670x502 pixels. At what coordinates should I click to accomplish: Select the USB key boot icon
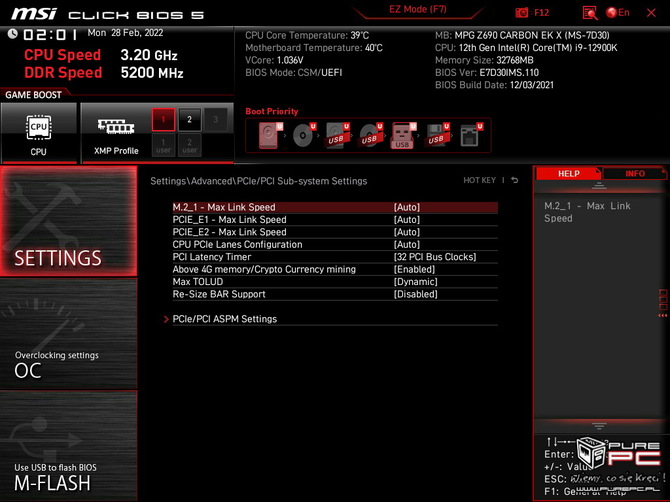click(x=403, y=135)
